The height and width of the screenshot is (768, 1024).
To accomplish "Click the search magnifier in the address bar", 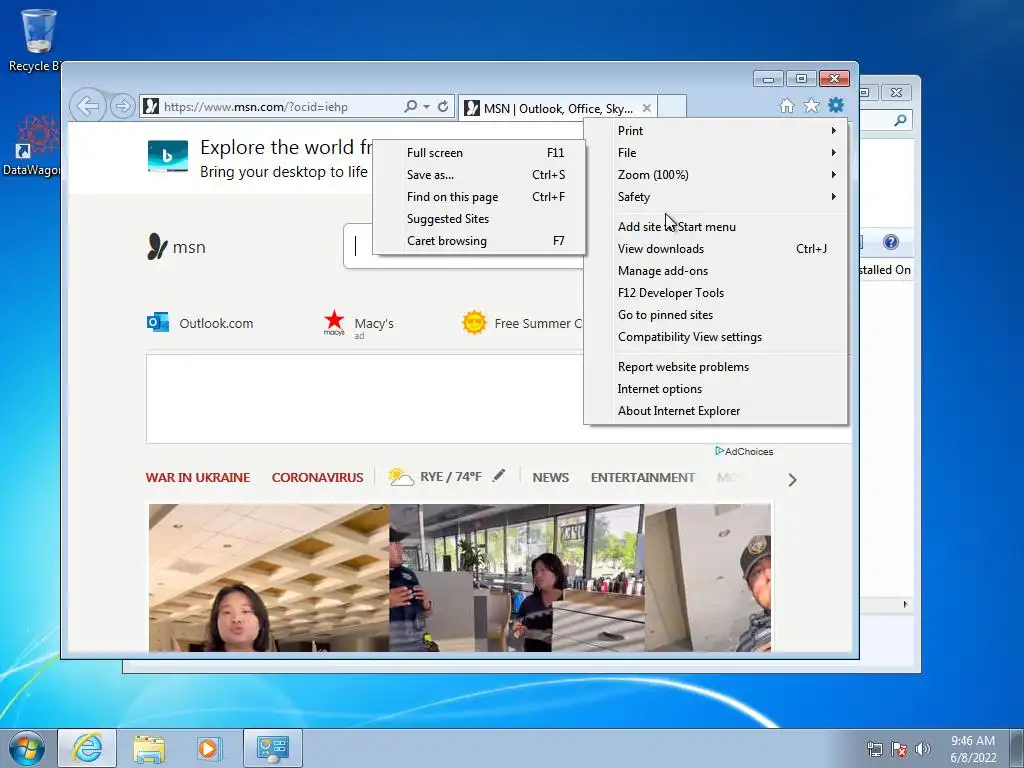I will [x=410, y=106].
